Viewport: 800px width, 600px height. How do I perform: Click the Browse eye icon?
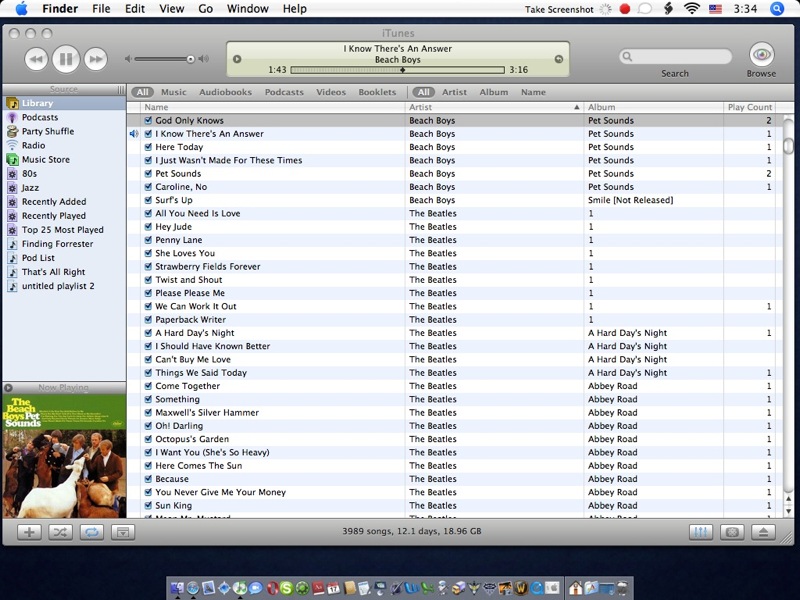[x=761, y=55]
